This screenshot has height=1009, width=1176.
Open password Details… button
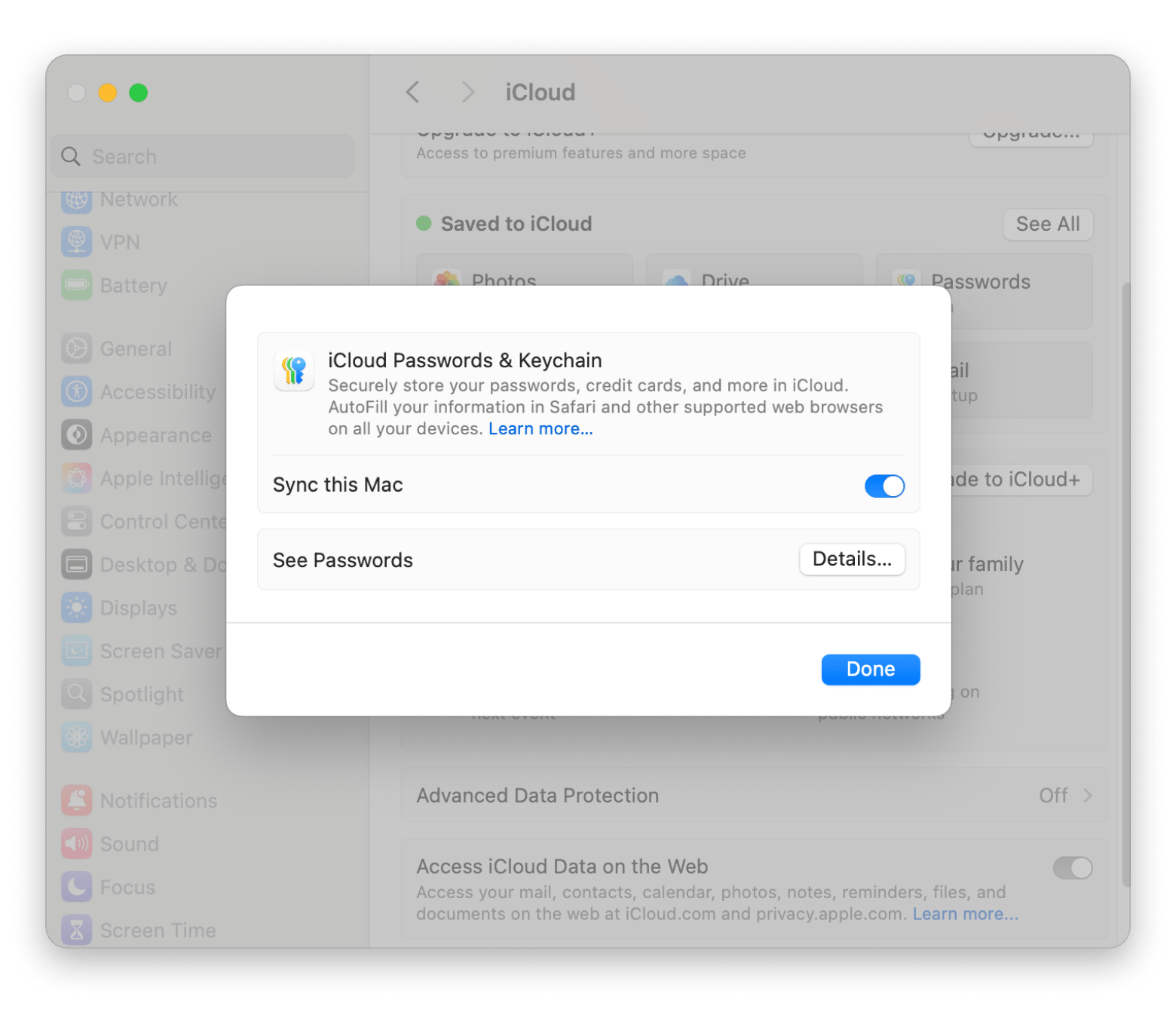(x=852, y=560)
